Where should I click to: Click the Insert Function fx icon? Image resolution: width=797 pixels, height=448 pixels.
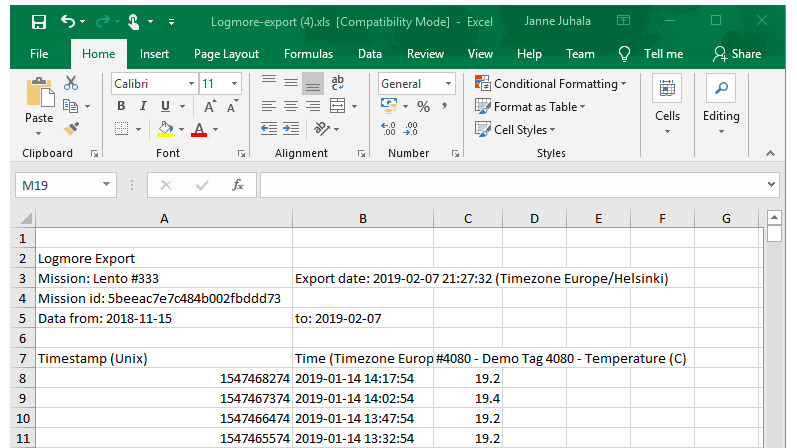point(238,185)
